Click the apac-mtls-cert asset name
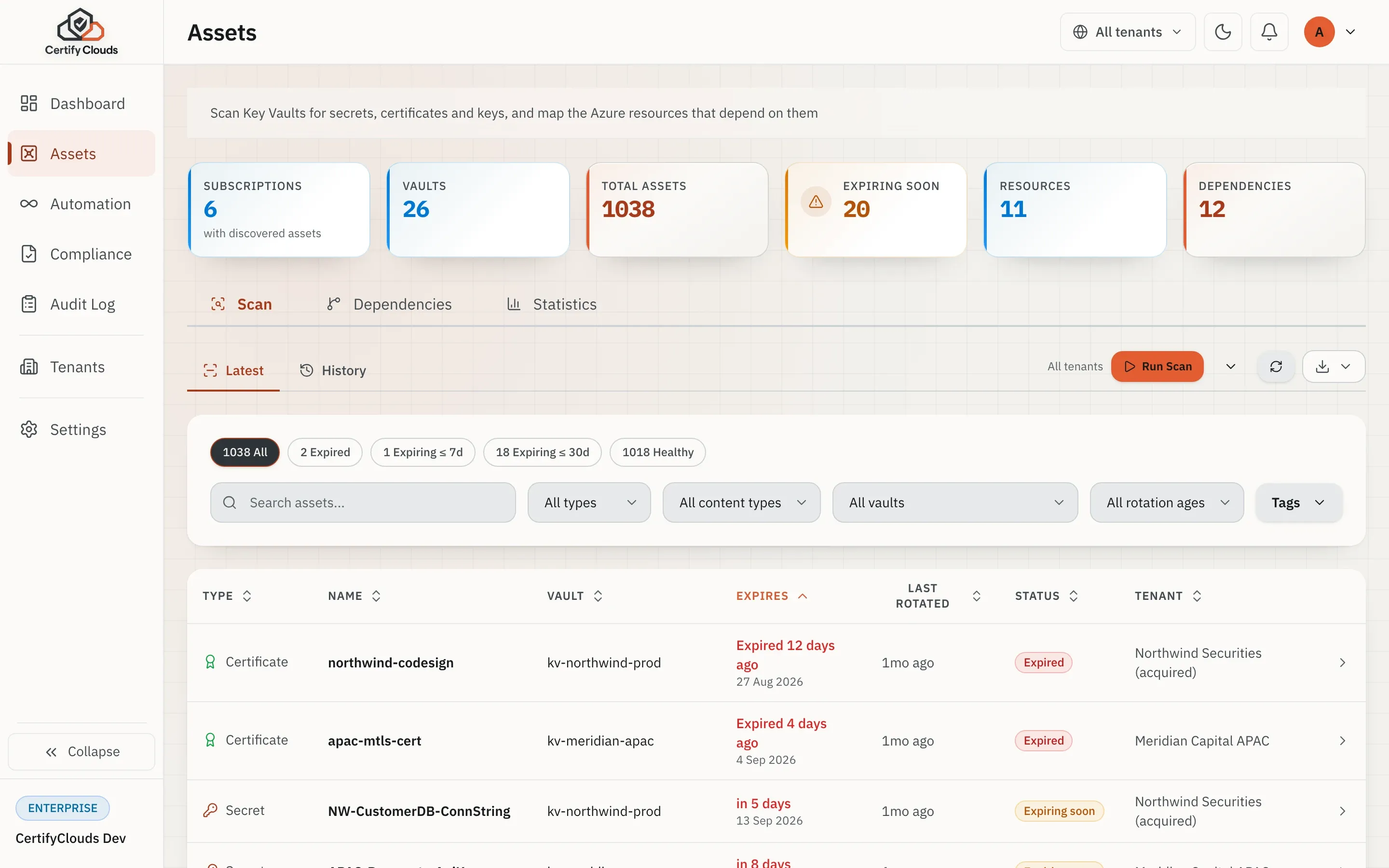 click(374, 741)
